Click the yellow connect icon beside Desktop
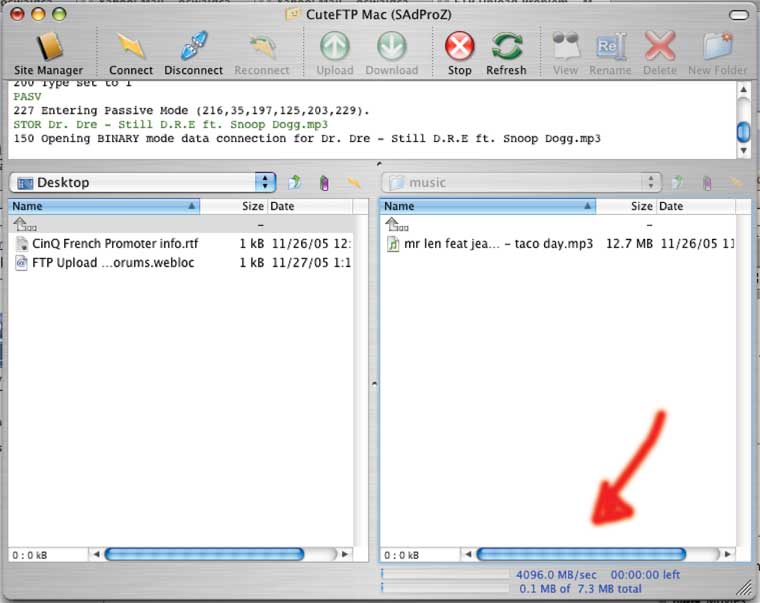The height and width of the screenshot is (603, 760). coord(354,183)
